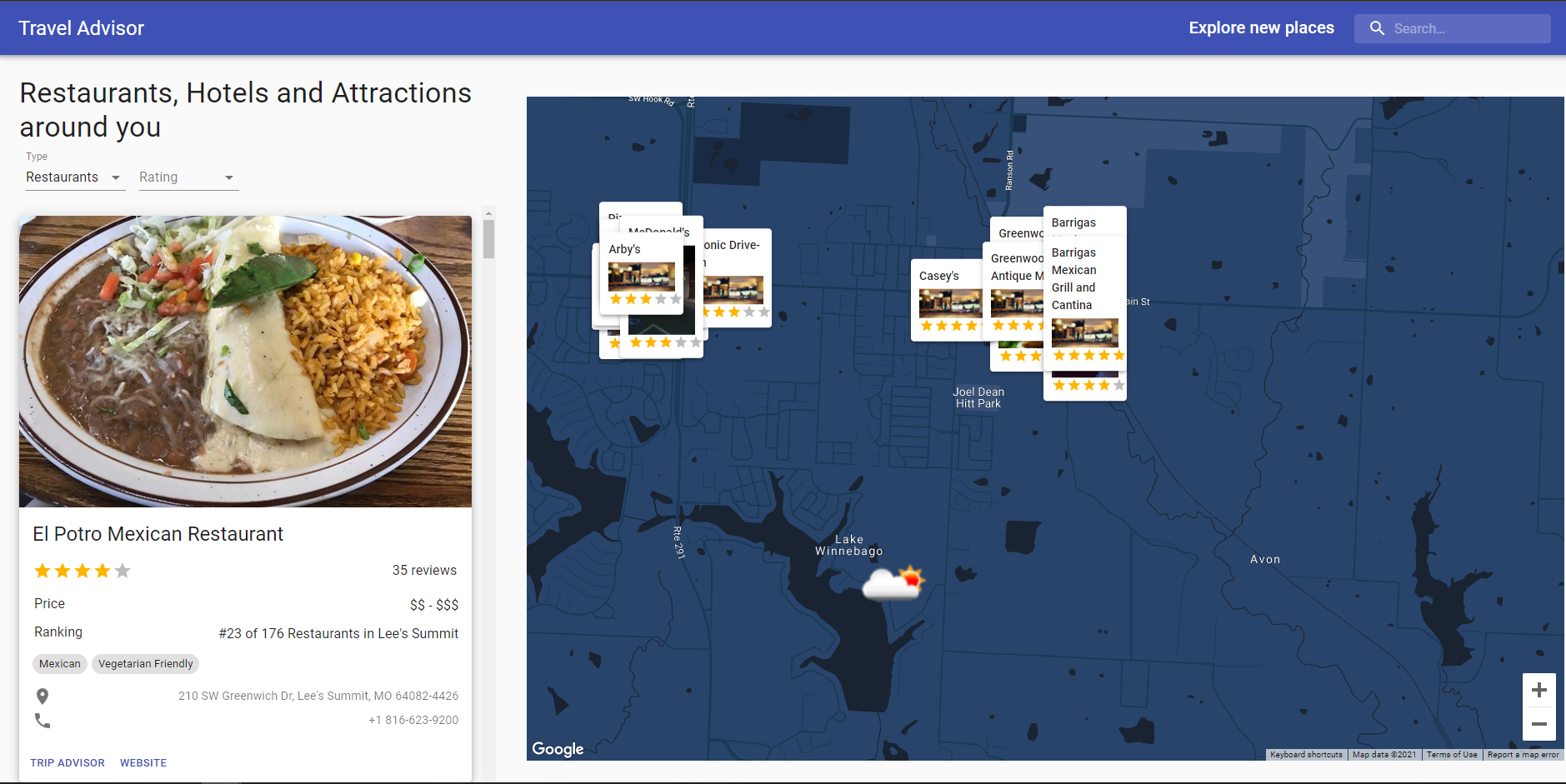The width and height of the screenshot is (1566, 784).
Task: Click the phone icon in restaurant card
Action: [x=43, y=721]
